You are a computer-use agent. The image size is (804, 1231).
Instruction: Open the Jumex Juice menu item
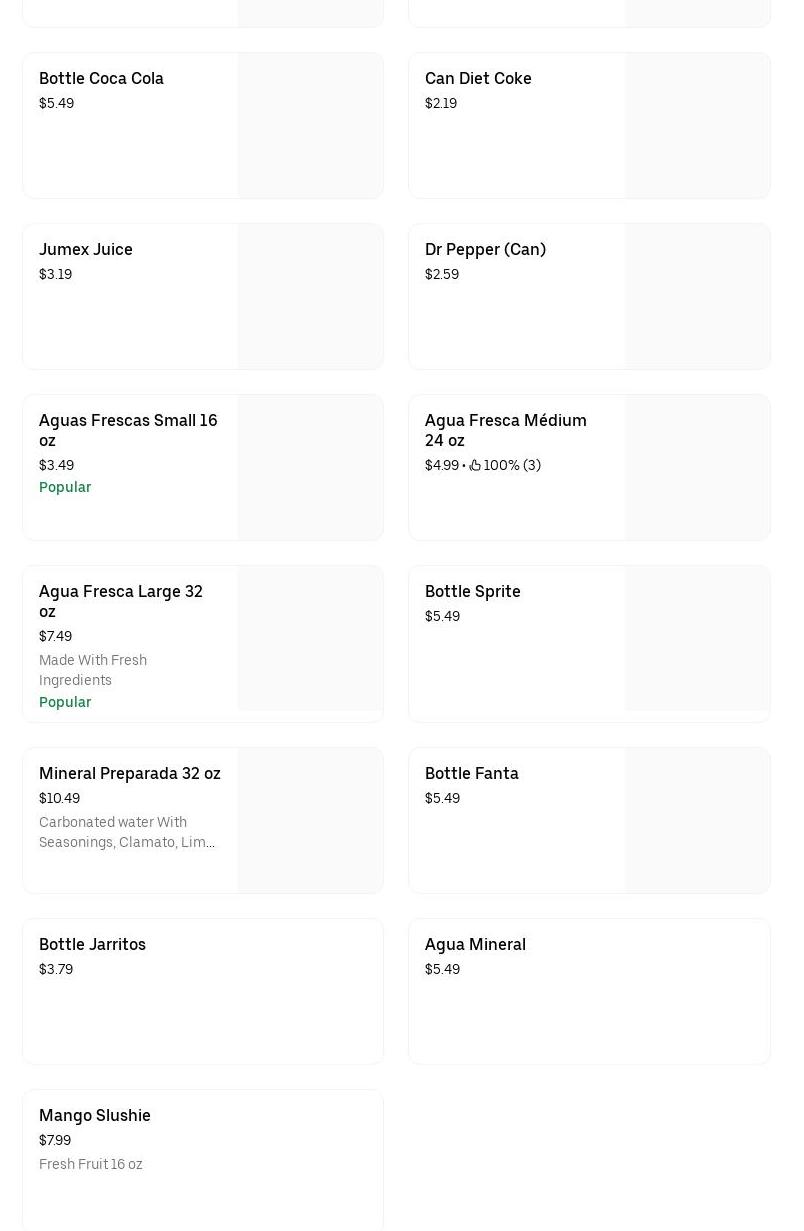(x=86, y=249)
